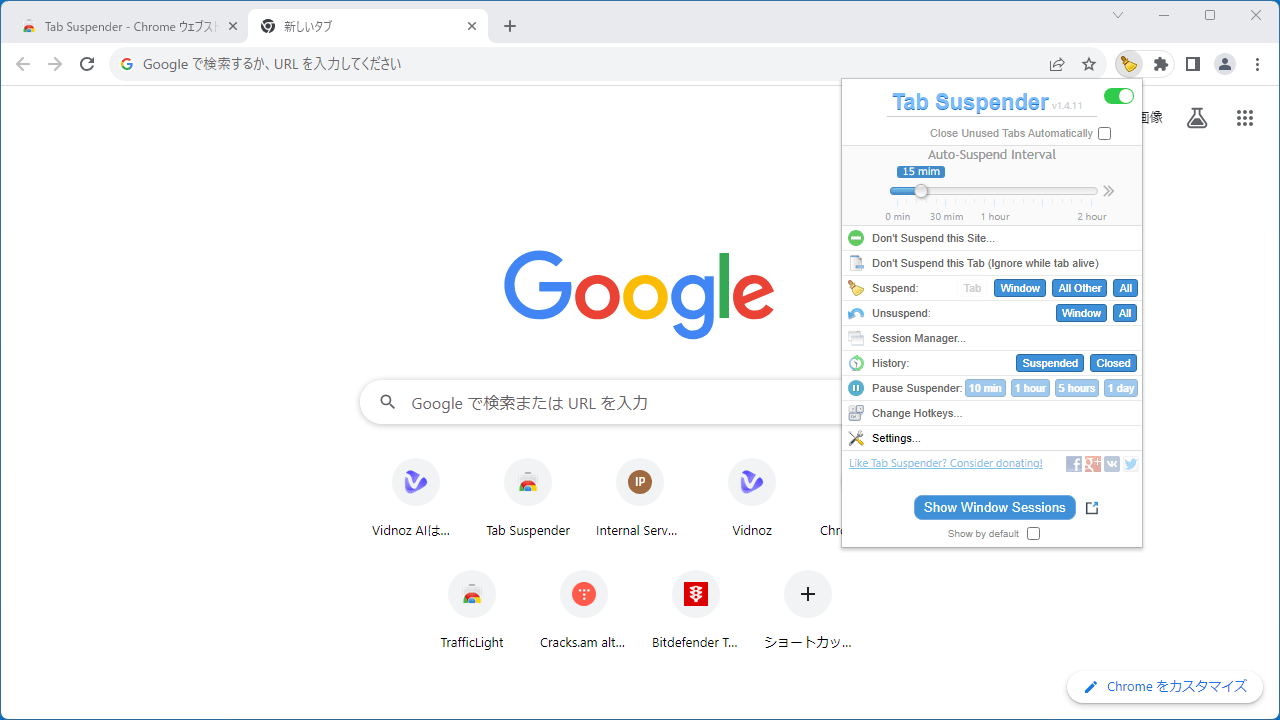
Task: Open the Consider donating link
Action: 946,463
